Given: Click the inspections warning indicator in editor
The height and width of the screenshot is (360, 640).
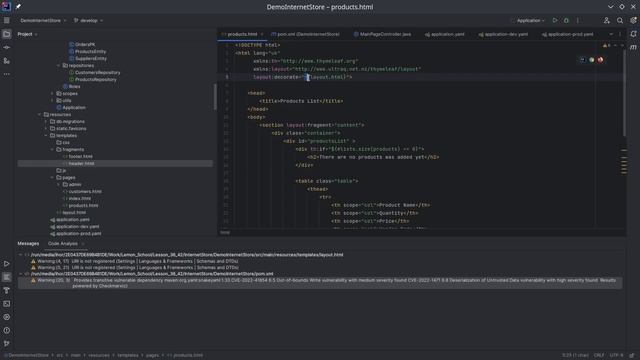Looking at the screenshot, I should pyautogui.click(x=607, y=46).
